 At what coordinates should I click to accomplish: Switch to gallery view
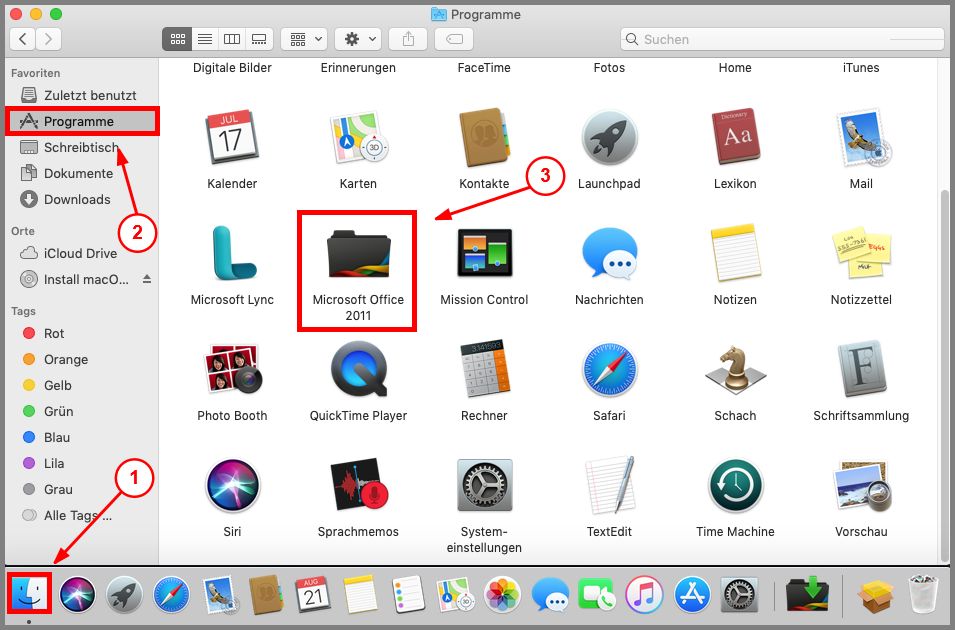(259, 40)
